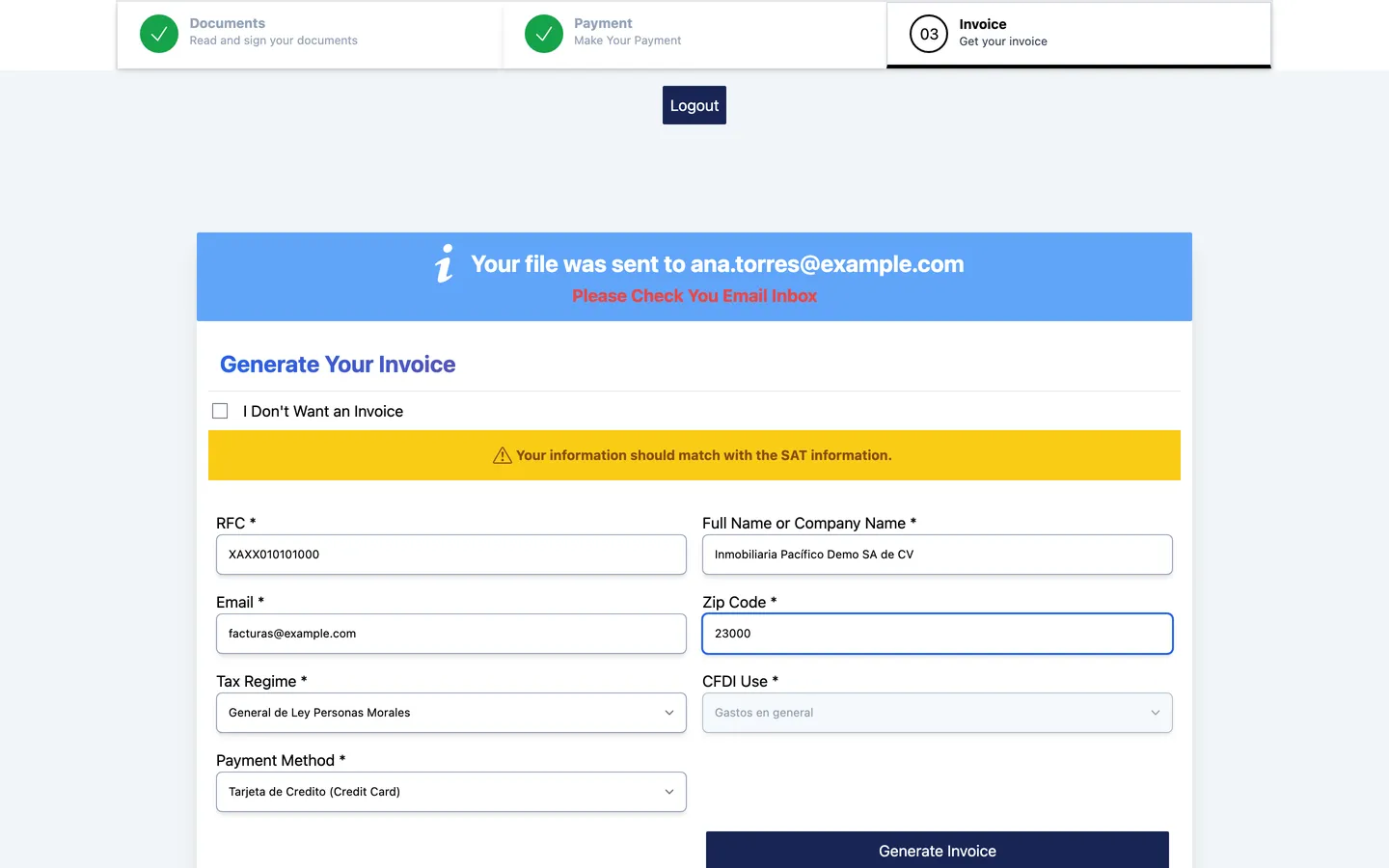Viewport: 1389px width, 868px height.
Task: Click the Zip Code input field
Action: 938,634
